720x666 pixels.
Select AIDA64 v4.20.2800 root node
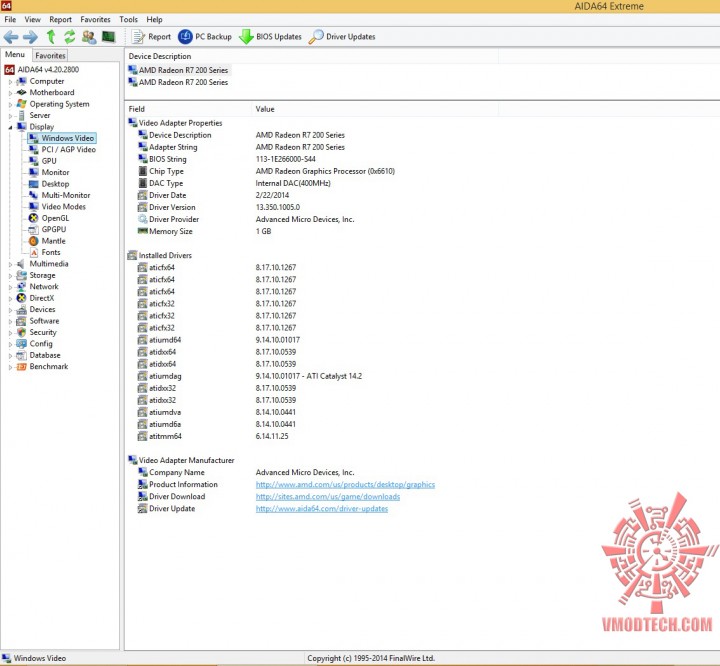48,69
